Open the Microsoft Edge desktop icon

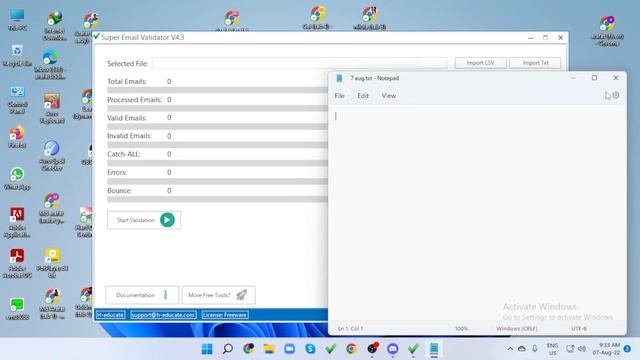tap(50, 64)
